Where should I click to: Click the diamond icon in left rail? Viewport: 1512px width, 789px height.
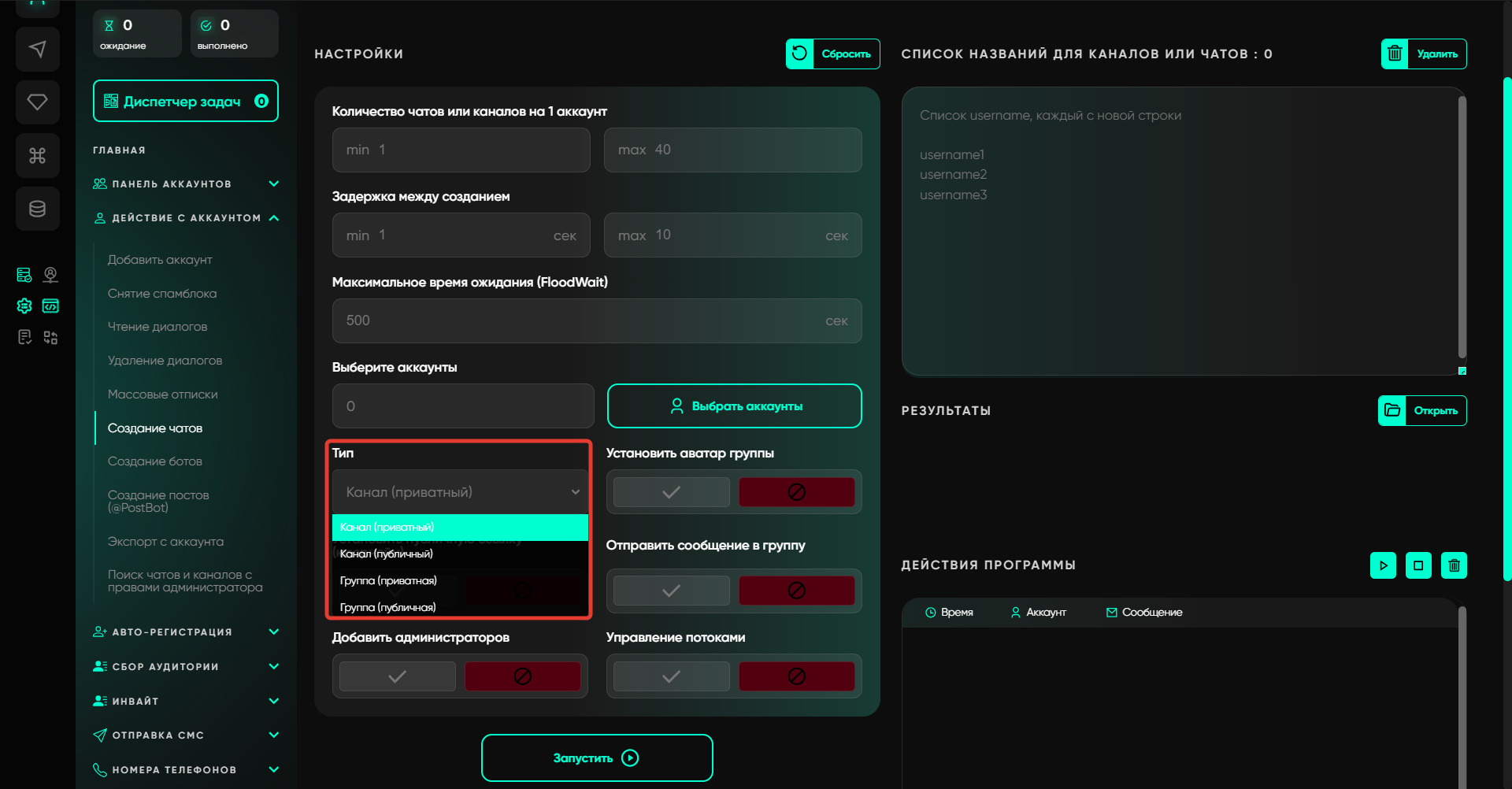click(x=37, y=102)
